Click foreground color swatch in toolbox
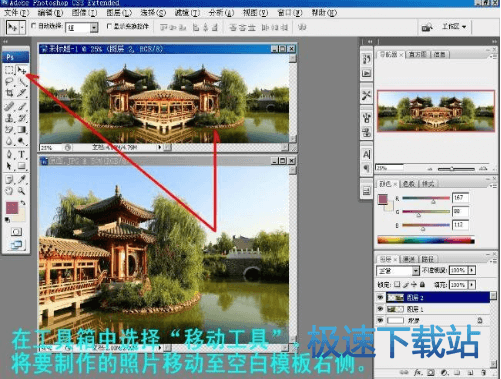This screenshot has width=501, height=379. click(12, 208)
